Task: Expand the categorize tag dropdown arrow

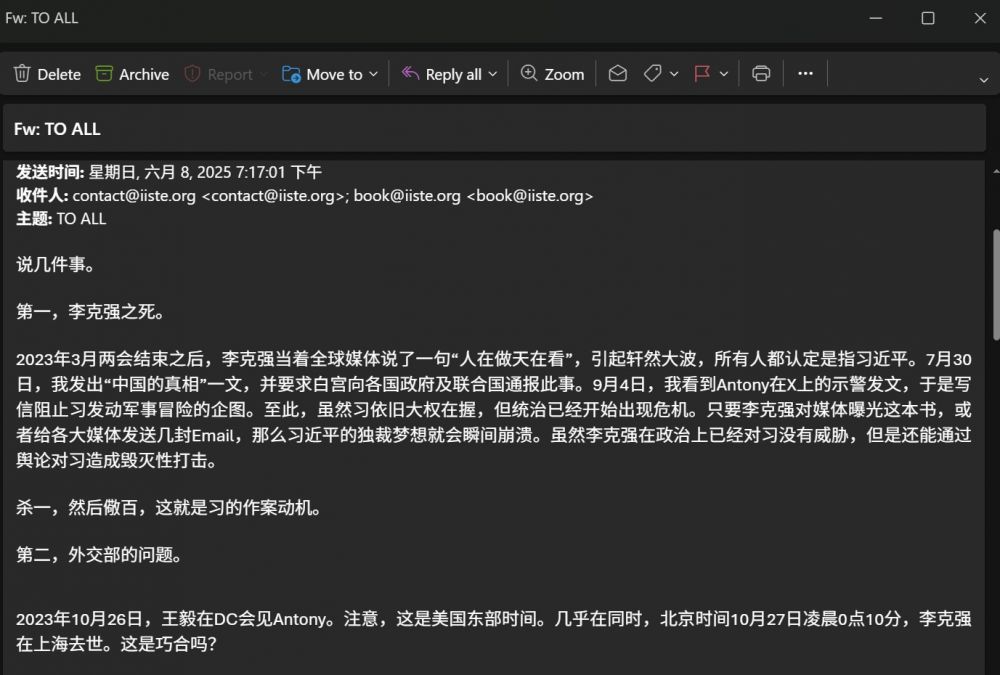Action: click(x=674, y=74)
